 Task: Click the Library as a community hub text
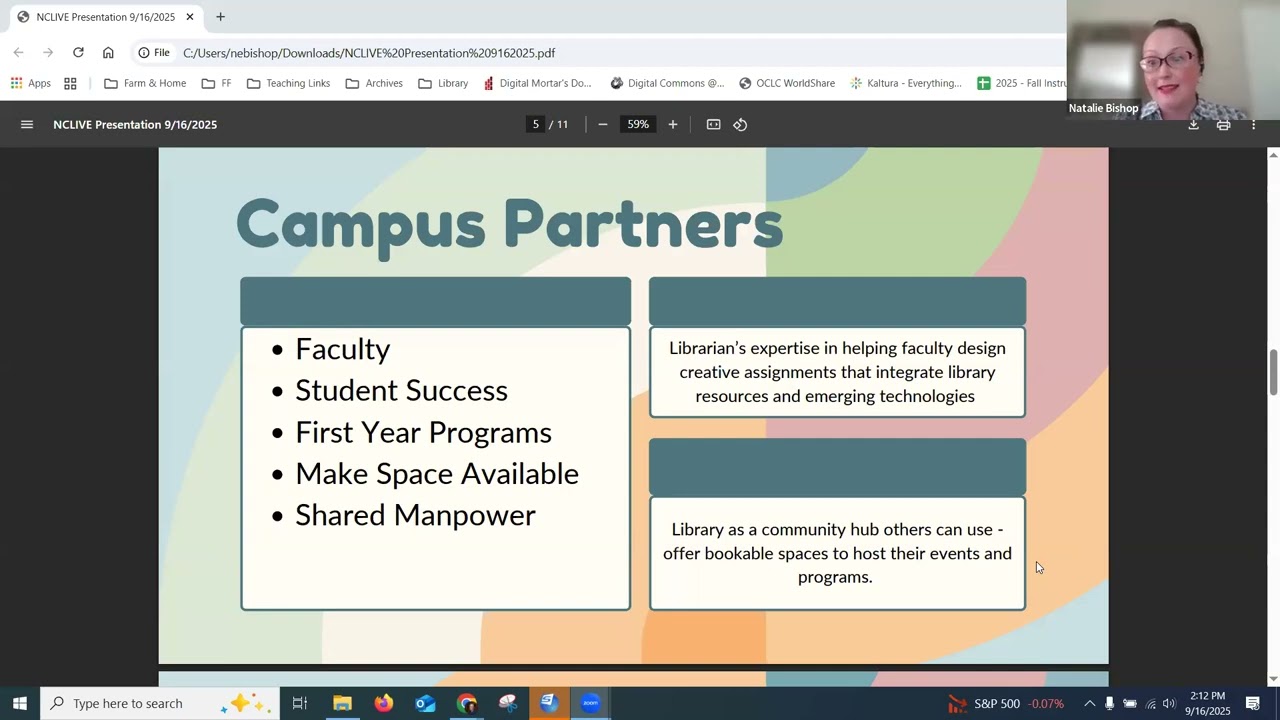click(x=837, y=553)
